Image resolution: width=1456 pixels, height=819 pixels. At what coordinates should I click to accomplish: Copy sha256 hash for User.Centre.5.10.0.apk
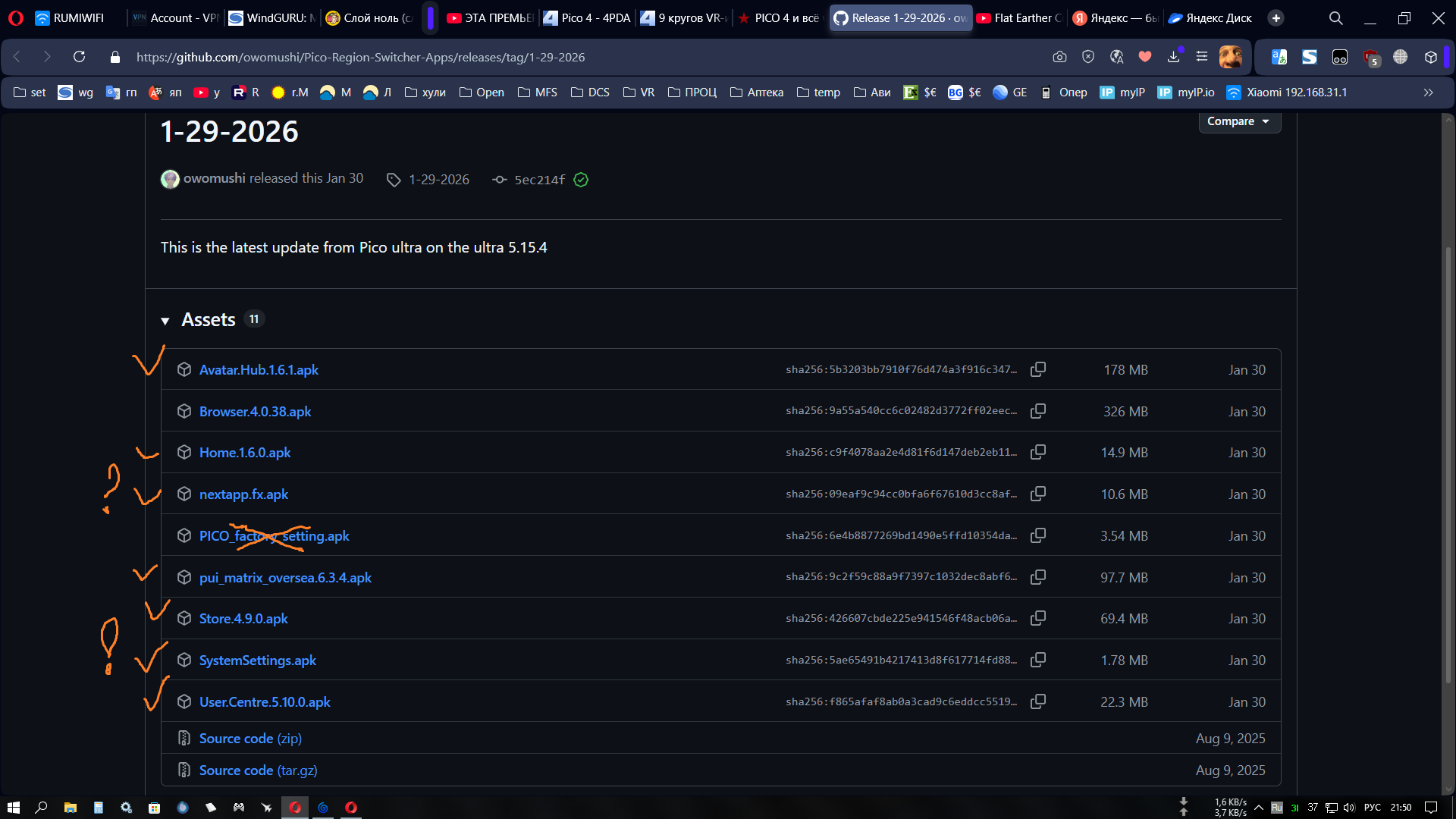(x=1038, y=701)
